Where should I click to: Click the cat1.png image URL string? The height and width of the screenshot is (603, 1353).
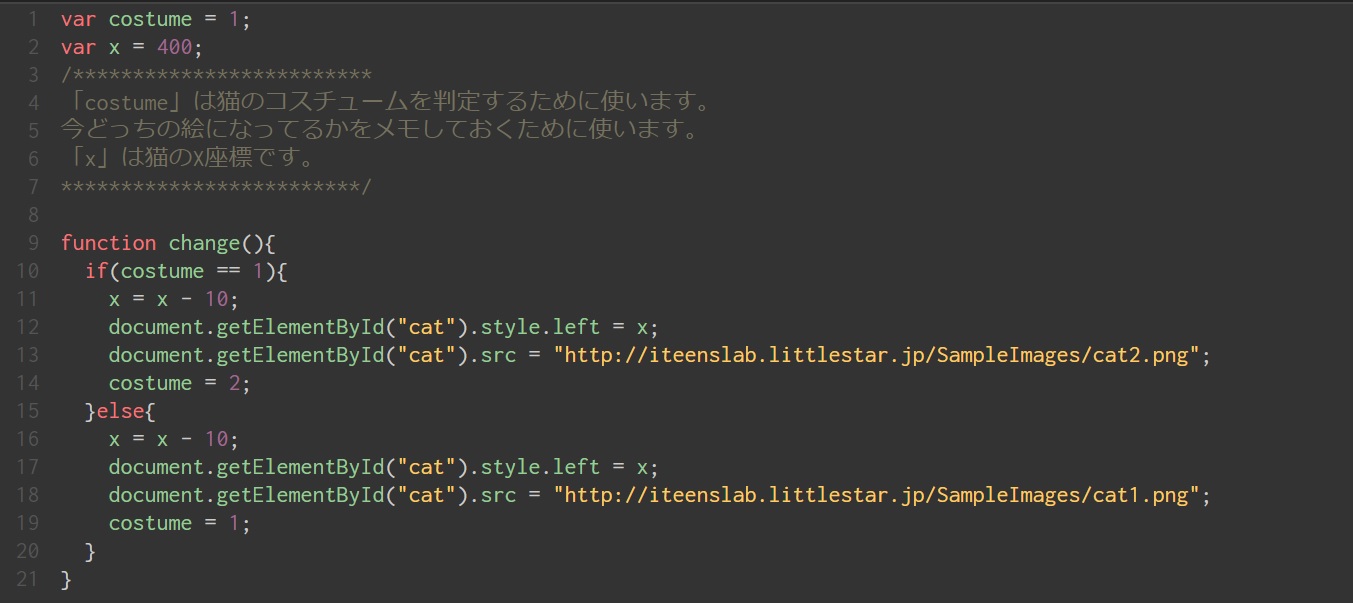[x=876, y=495]
